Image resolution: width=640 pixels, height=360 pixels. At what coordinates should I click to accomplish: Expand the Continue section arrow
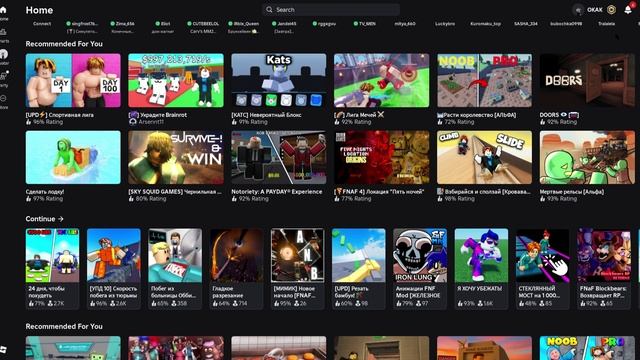(x=61, y=219)
